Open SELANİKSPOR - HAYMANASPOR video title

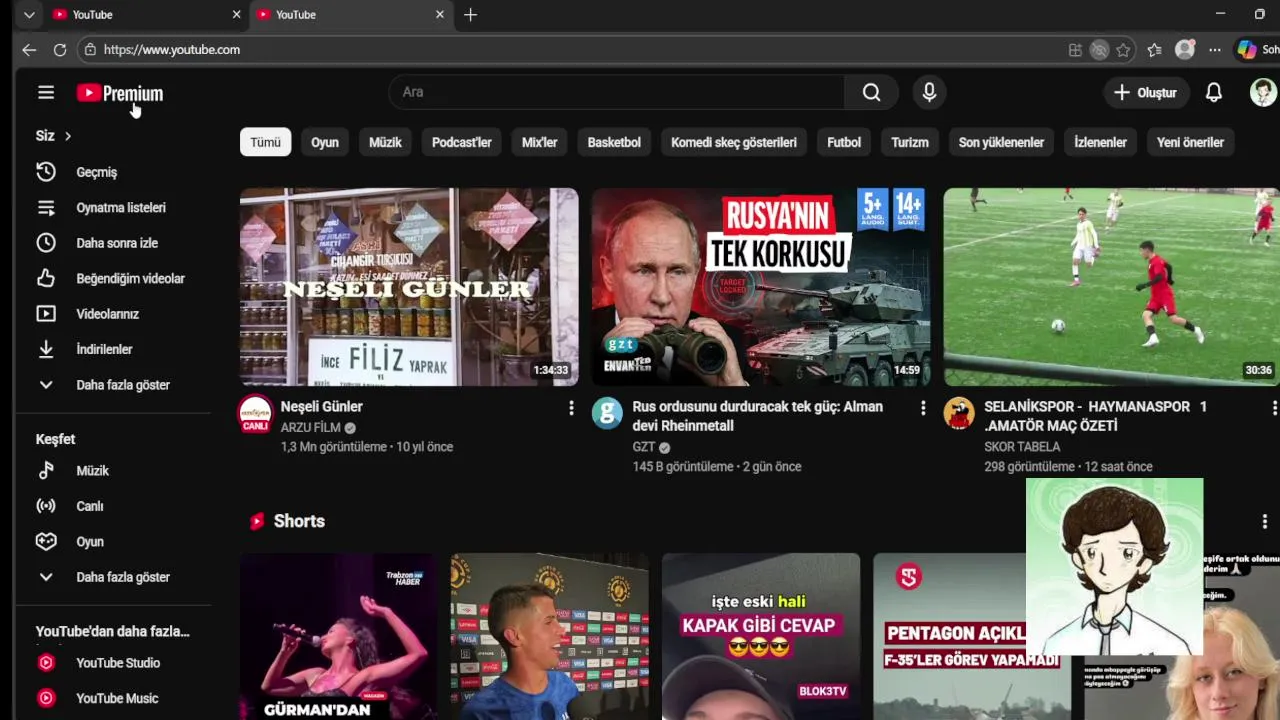(x=1095, y=416)
